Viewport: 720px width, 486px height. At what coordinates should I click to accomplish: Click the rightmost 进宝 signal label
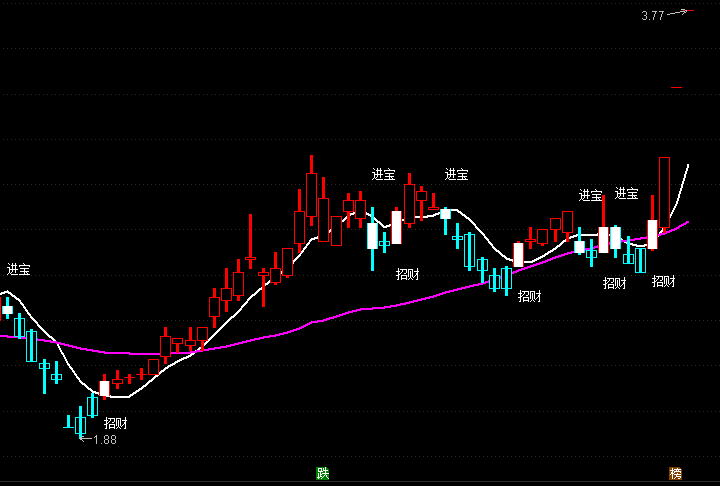click(x=626, y=193)
